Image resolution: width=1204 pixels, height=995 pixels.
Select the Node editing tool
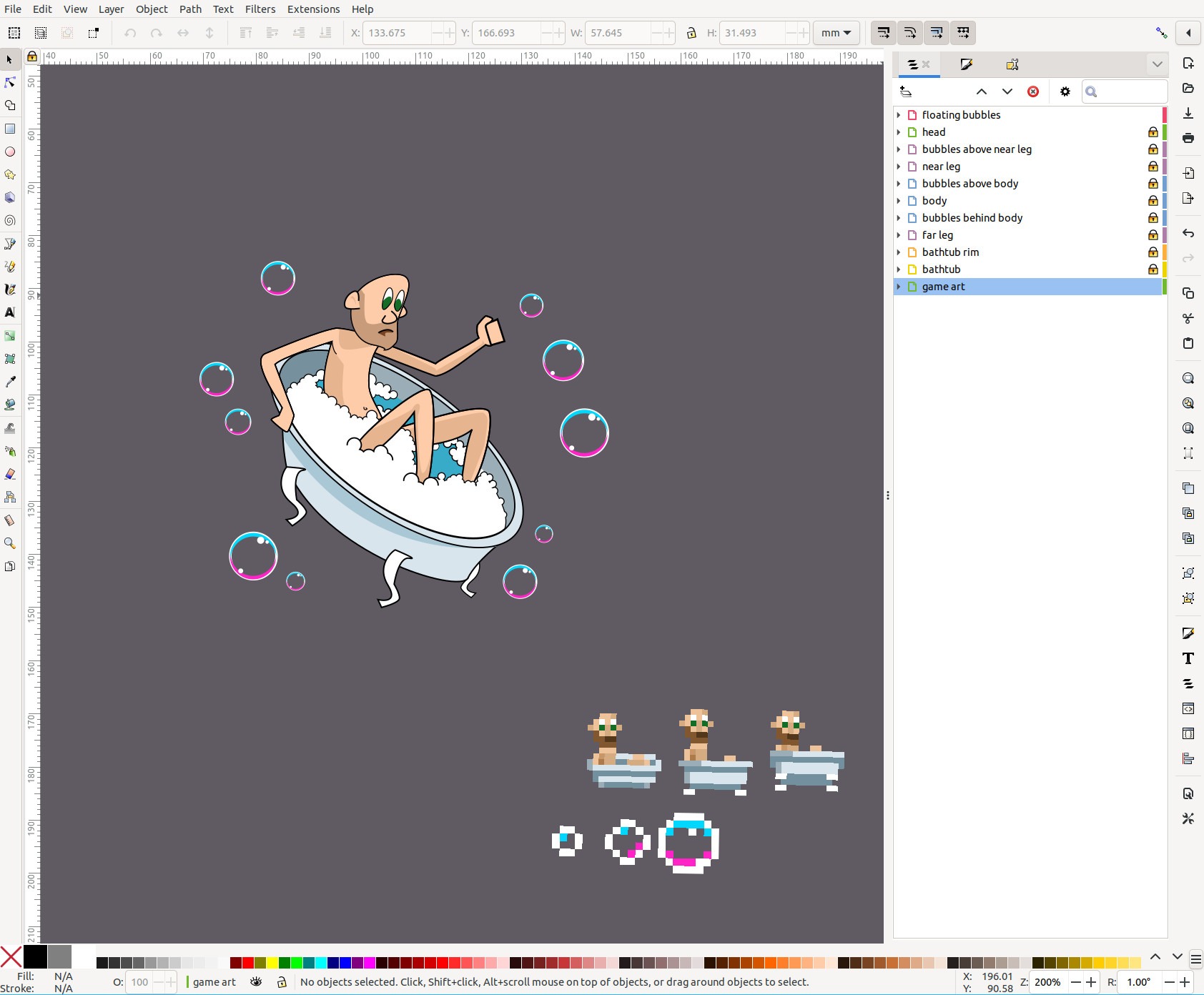(x=10, y=83)
